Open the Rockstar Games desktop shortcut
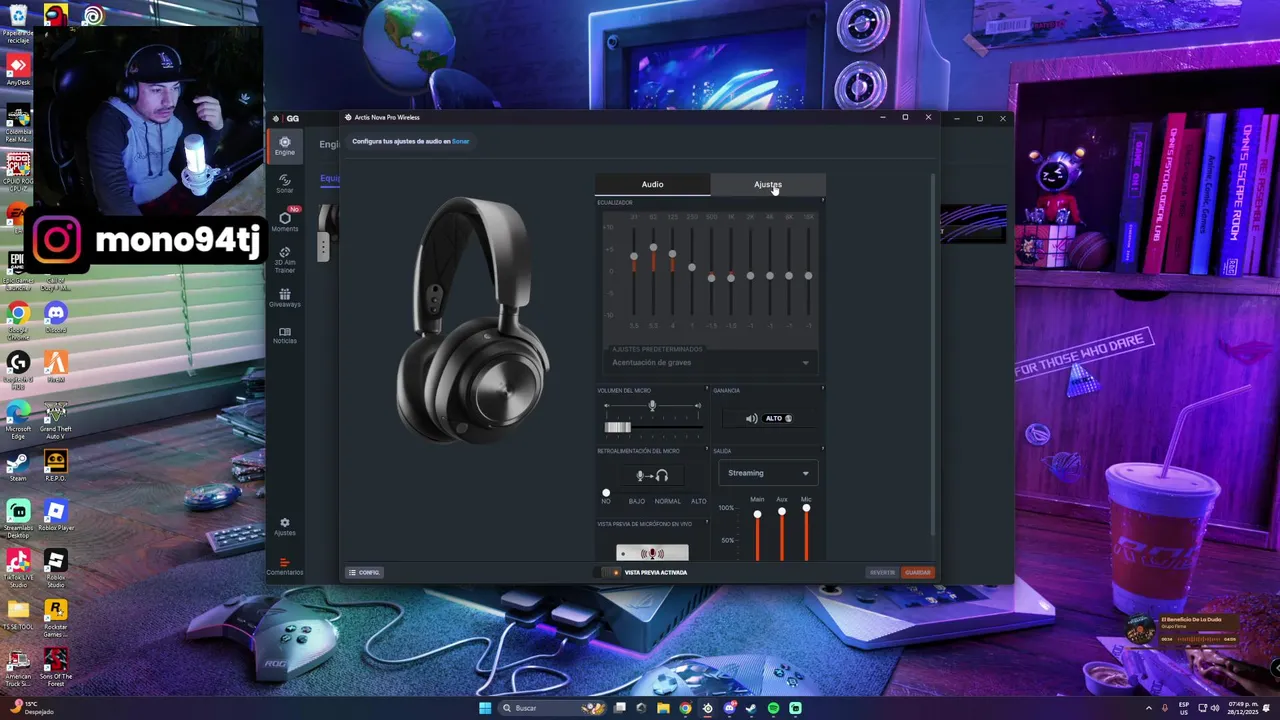Viewport: 1280px width, 720px height. (x=56, y=617)
